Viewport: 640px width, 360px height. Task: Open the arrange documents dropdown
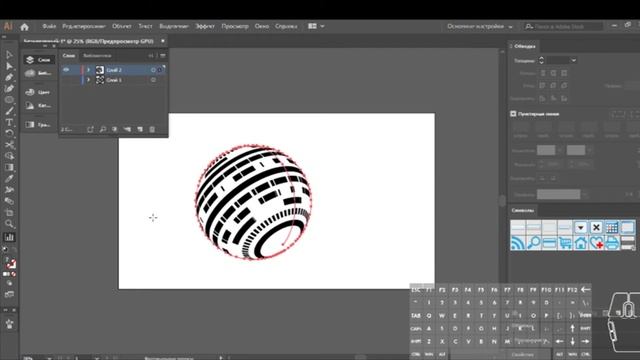click(x=316, y=26)
